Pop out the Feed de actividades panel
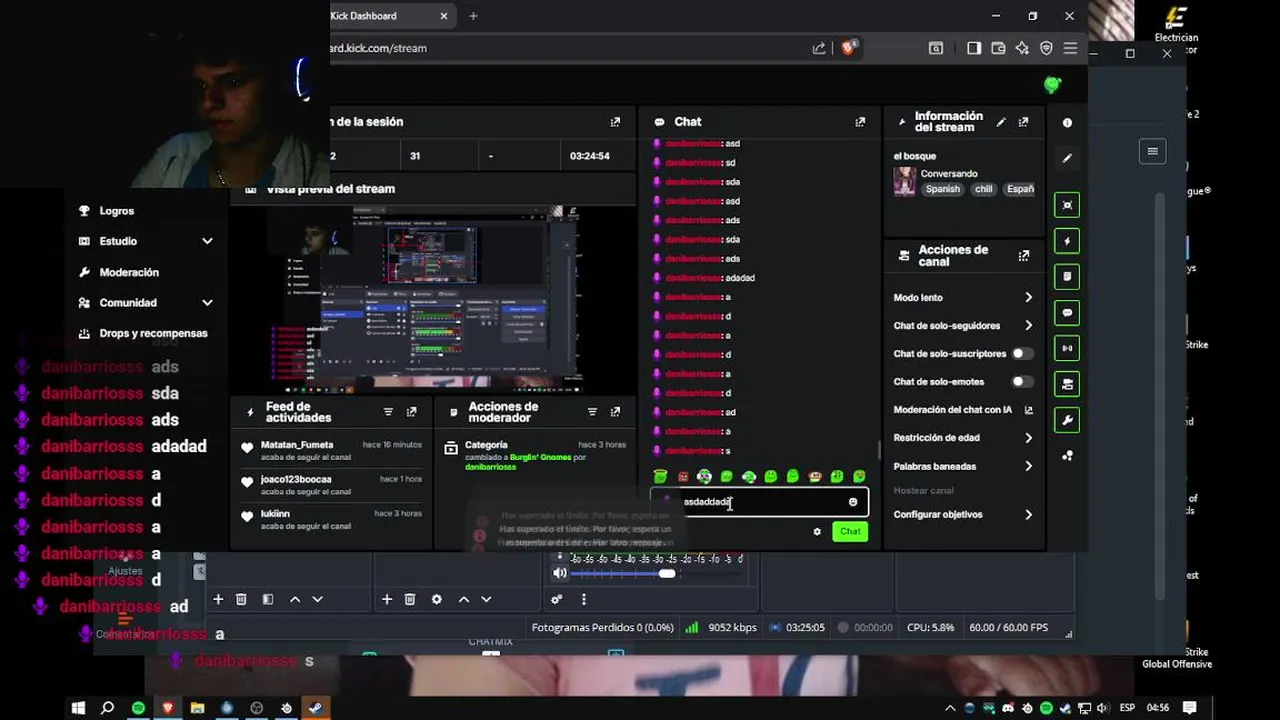The height and width of the screenshot is (720, 1280). click(x=411, y=412)
